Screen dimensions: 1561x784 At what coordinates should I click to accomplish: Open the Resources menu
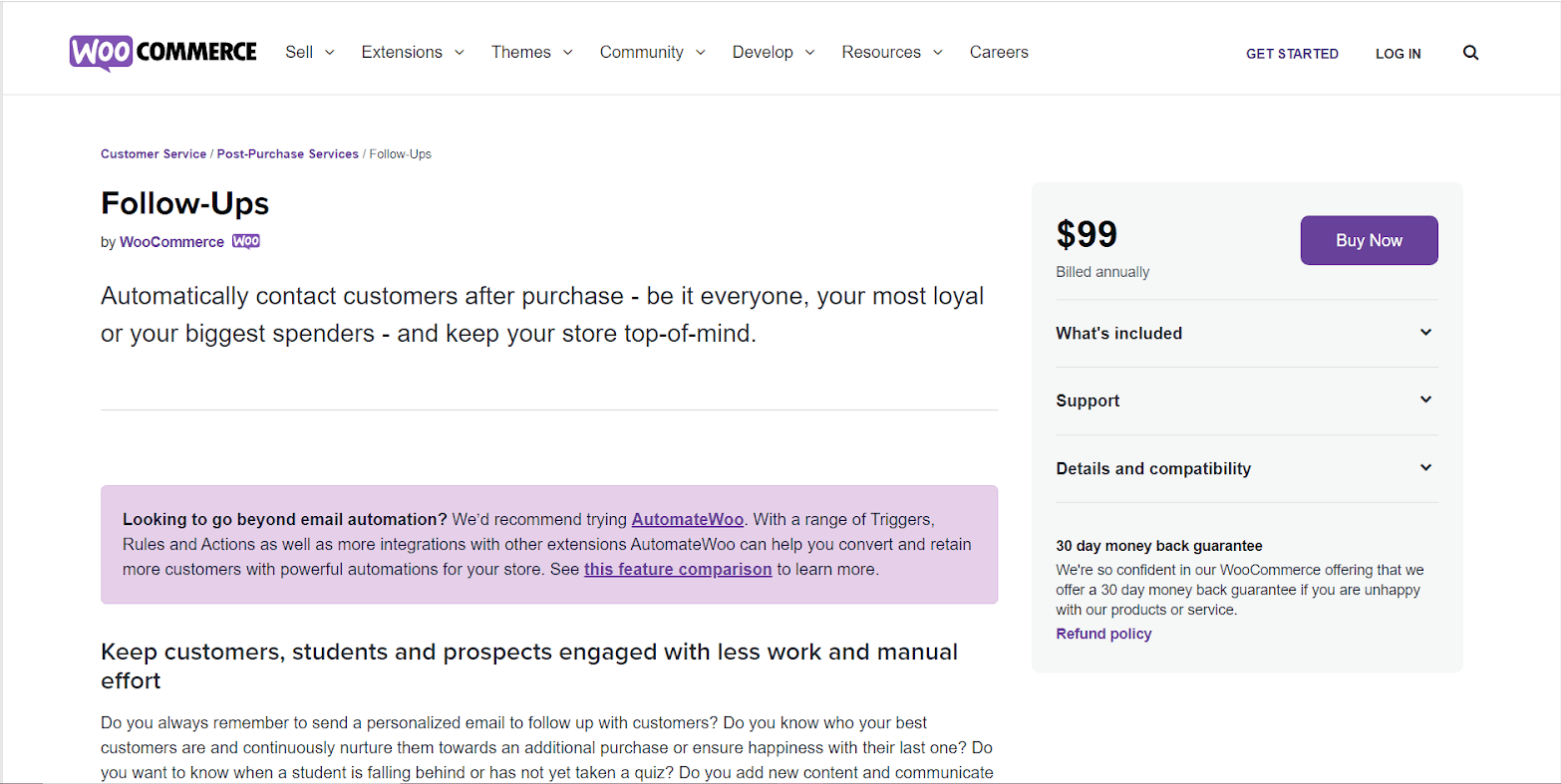pos(892,52)
